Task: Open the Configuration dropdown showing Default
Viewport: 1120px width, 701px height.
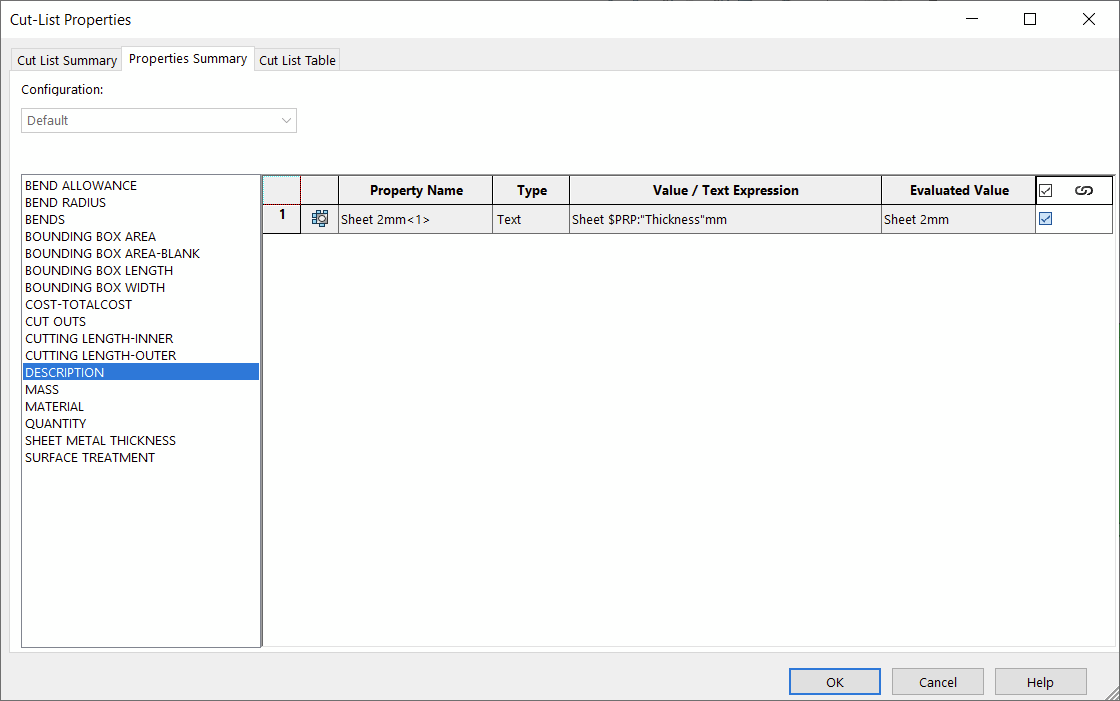Action: click(x=159, y=120)
